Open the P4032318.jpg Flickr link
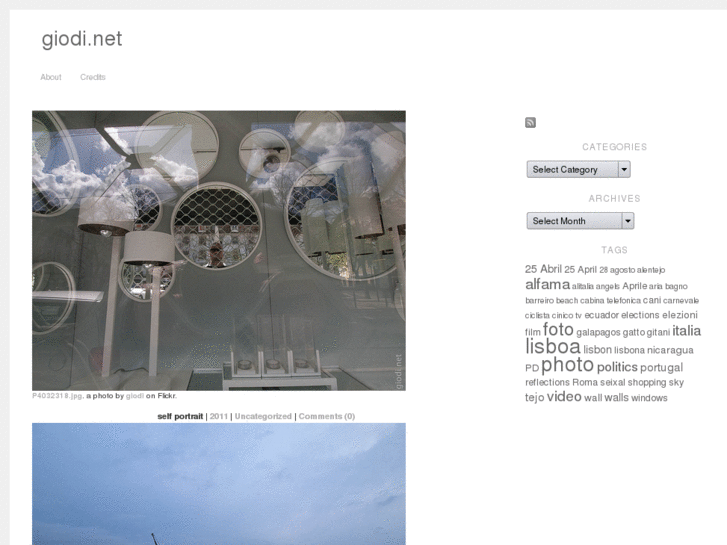 (57, 396)
